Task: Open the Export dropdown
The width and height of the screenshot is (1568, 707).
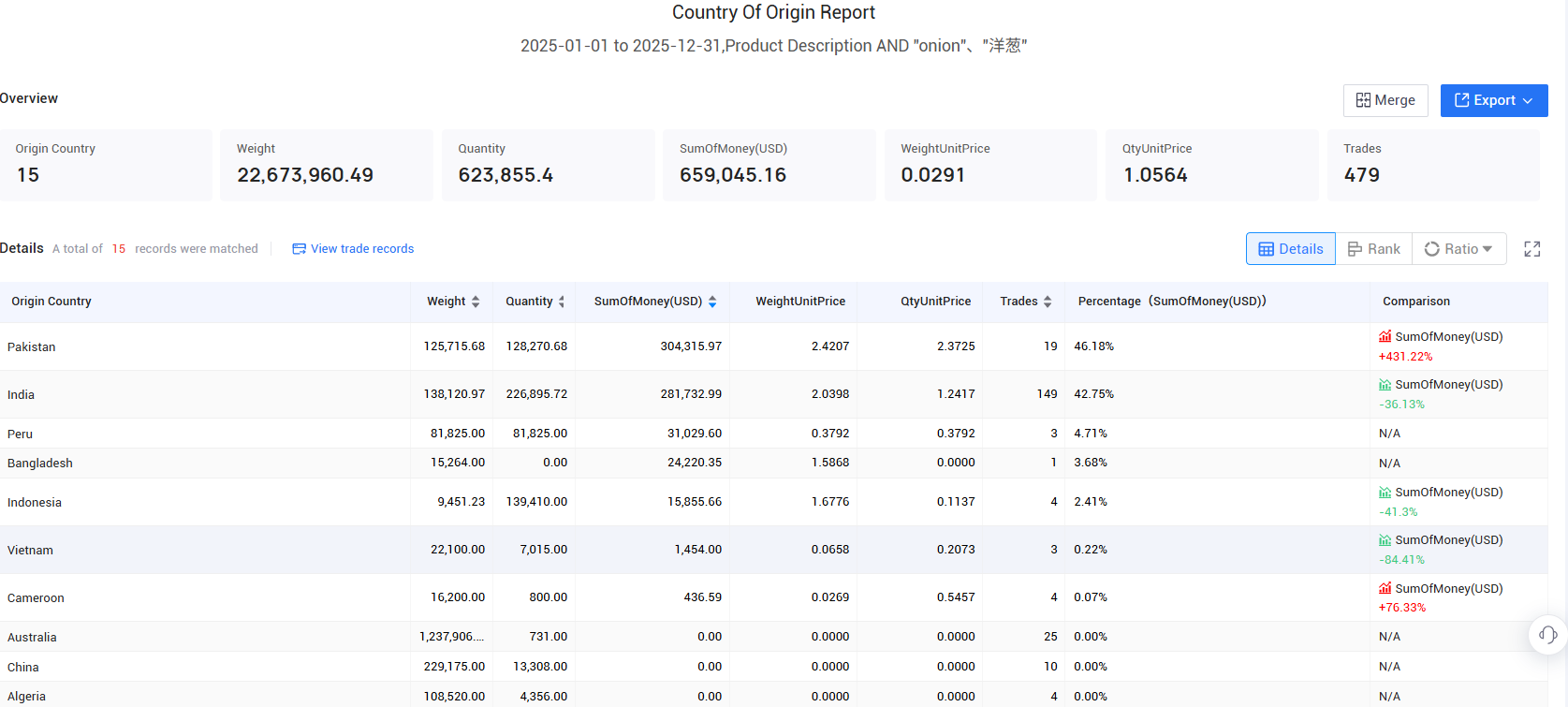Action: pyautogui.click(x=1494, y=100)
